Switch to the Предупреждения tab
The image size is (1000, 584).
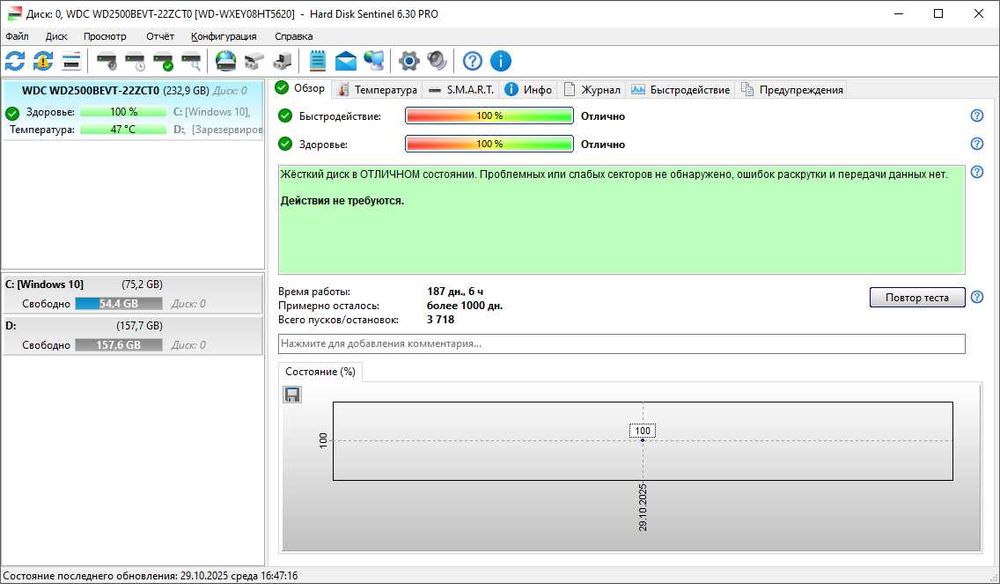pyautogui.click(x=792, y=90)
